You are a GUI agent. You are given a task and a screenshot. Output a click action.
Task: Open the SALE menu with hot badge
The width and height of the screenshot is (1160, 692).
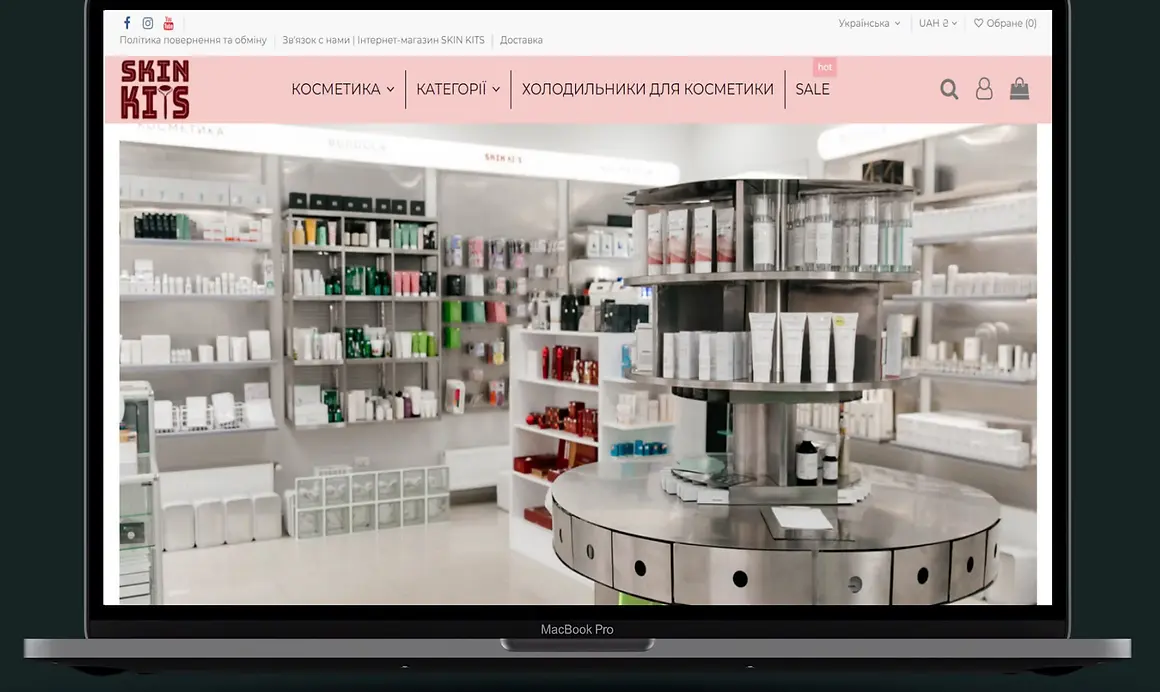(812, 89)
